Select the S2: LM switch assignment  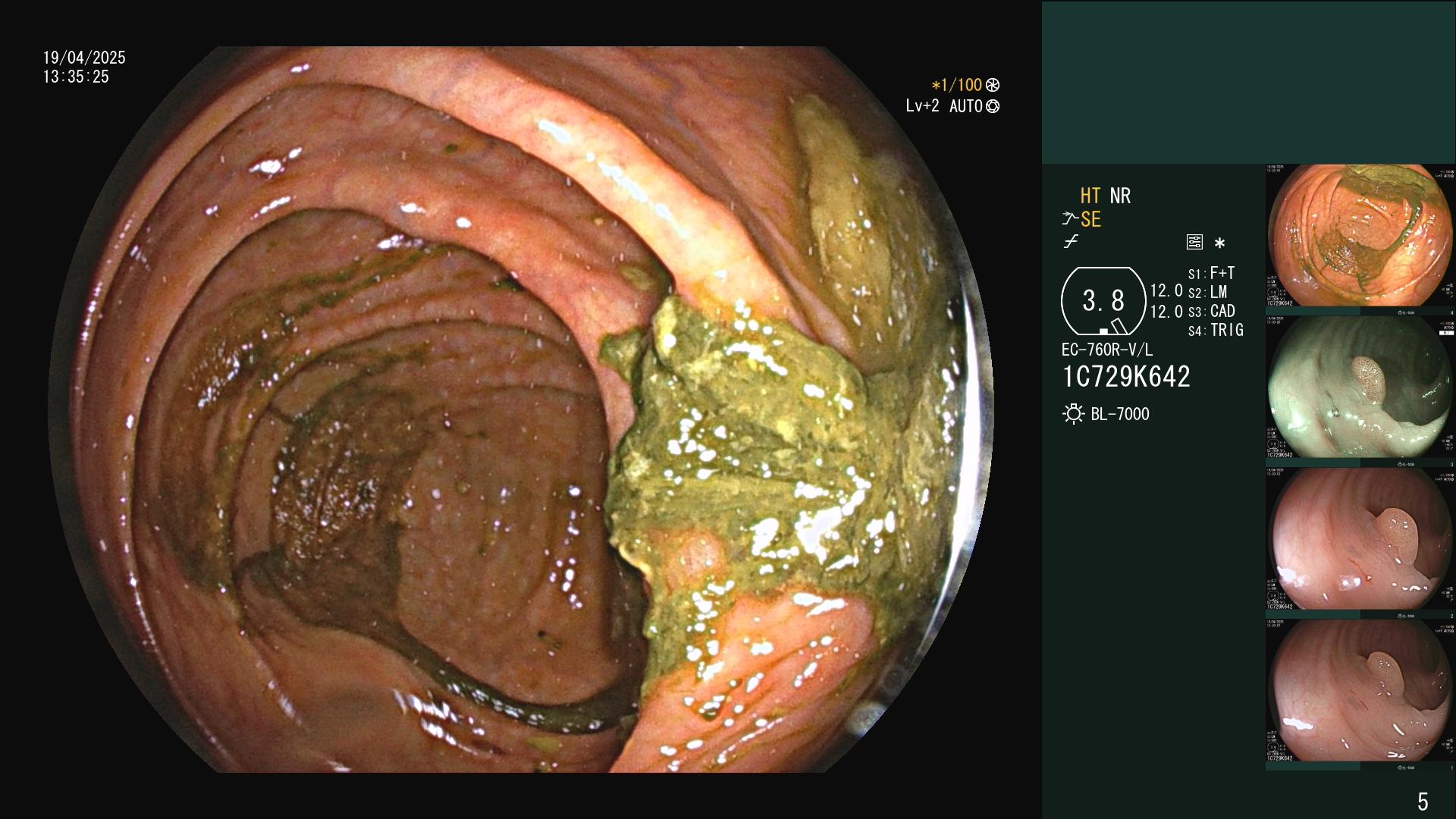[x=1207, y=292]
